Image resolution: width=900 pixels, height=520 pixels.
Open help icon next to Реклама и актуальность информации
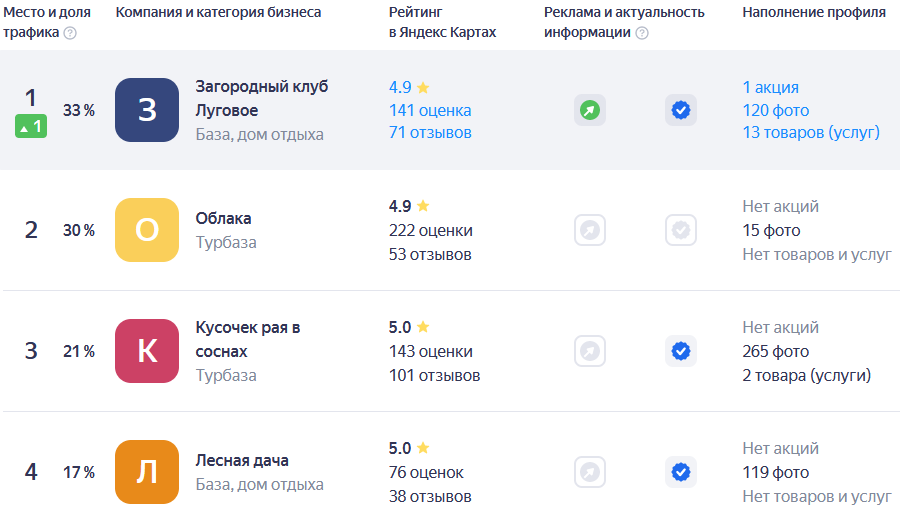click(642, 33)
